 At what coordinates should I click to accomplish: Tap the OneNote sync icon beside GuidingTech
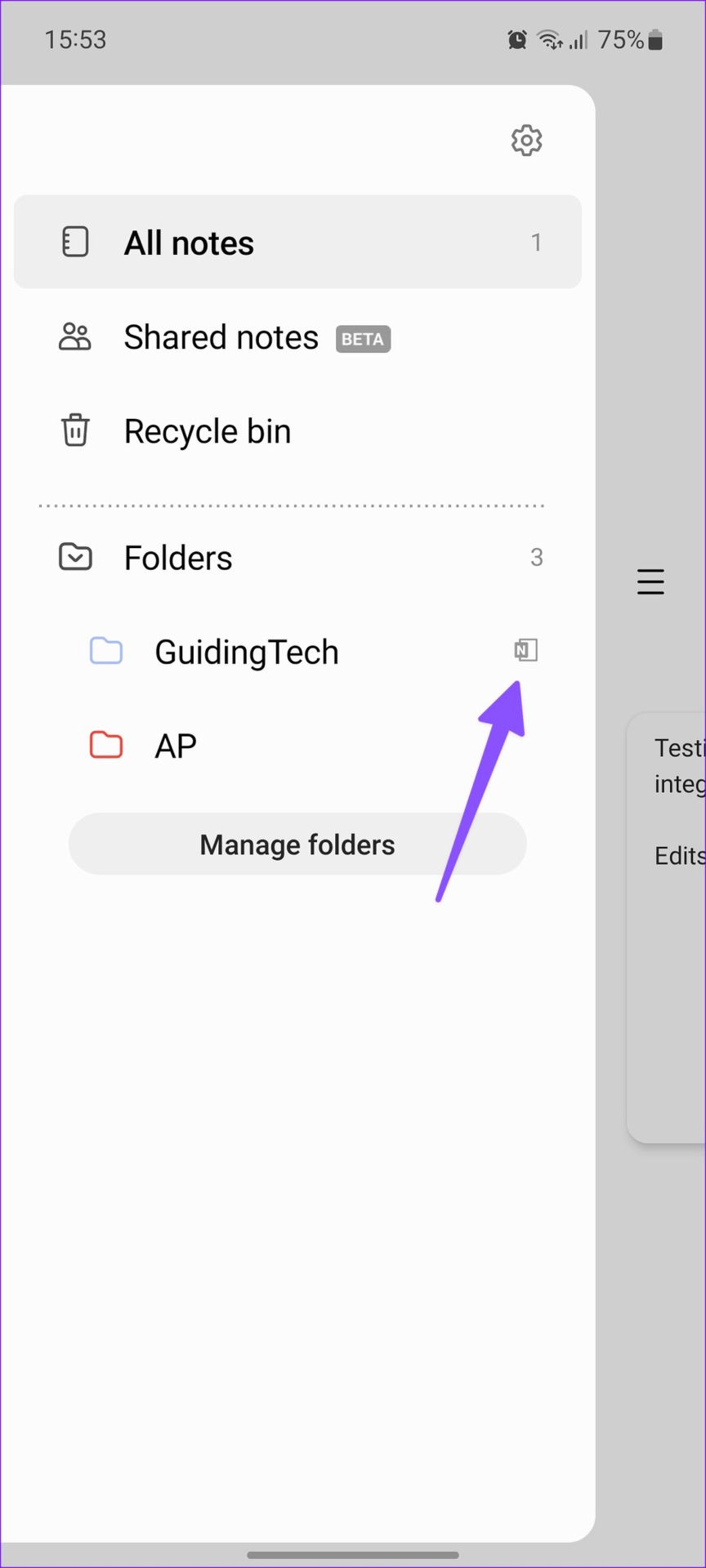[525, 650]
